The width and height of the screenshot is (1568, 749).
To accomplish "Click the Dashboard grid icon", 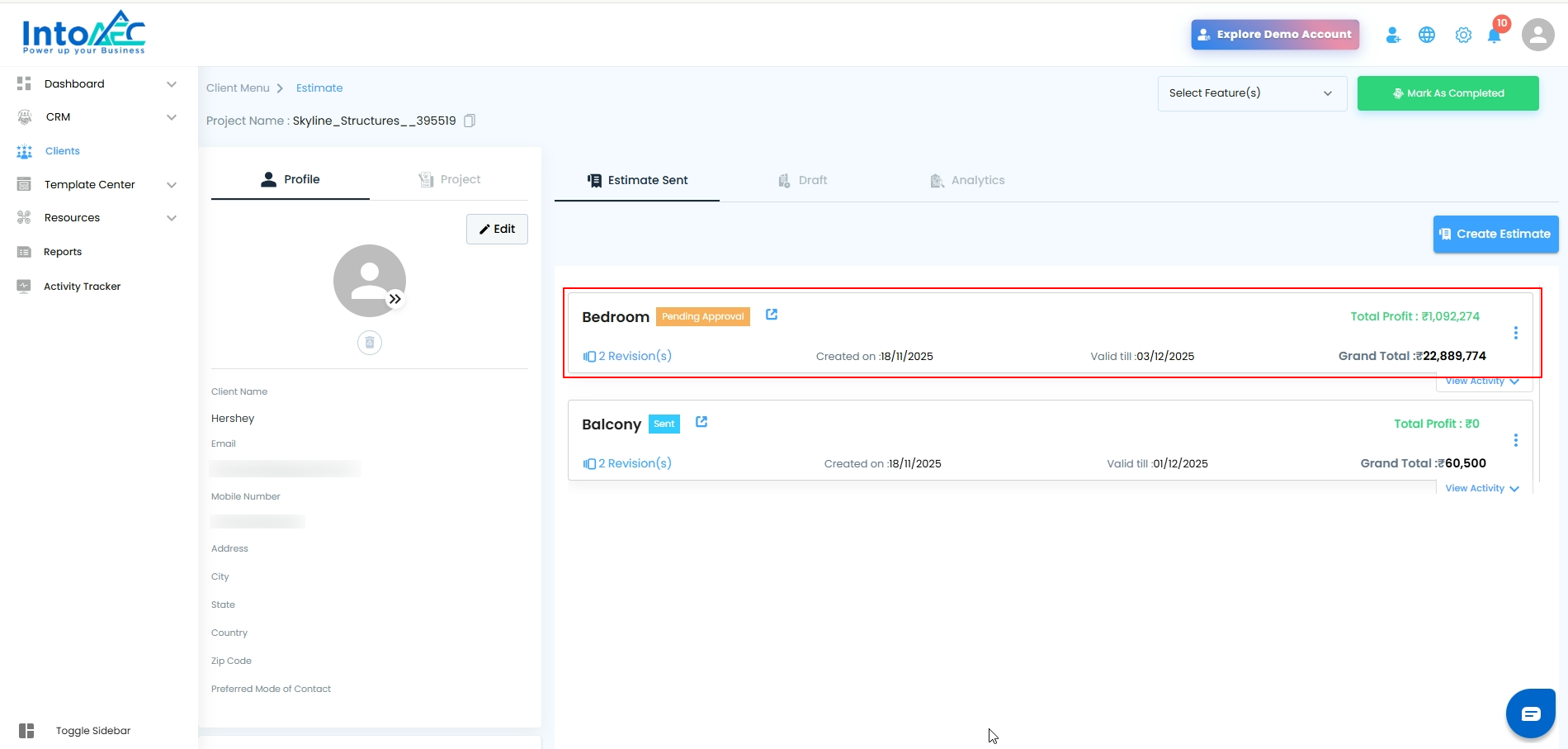I will coord(24,83).
